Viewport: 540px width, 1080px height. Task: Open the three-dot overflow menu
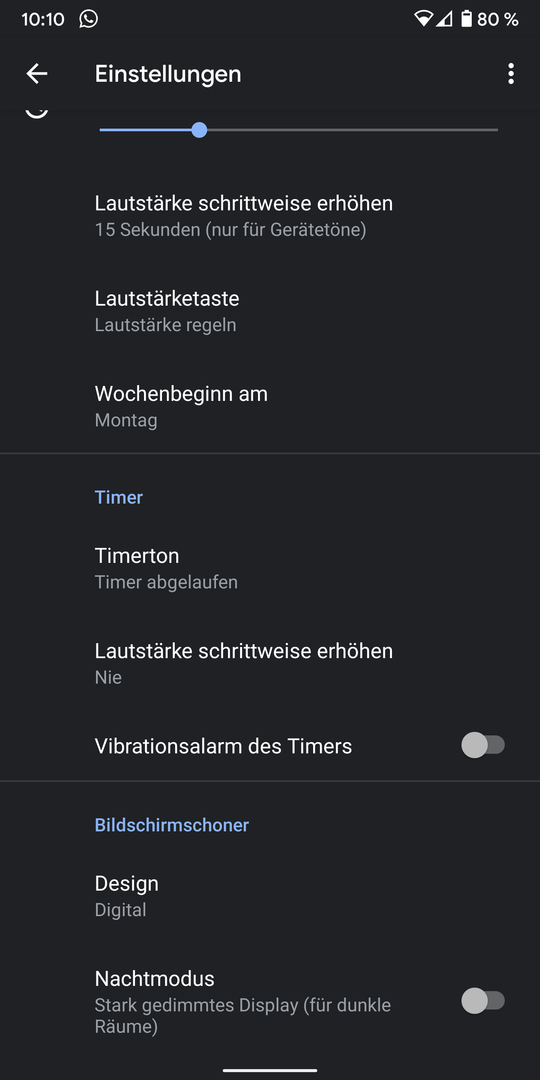510,74
